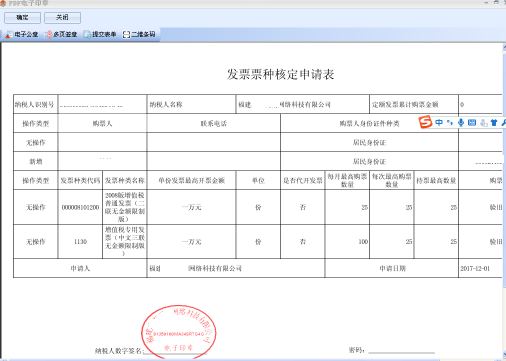This screenshot has height=361, width=506.
Task: Click the 纳税人数字签名 label
Action: coord(119,351)
